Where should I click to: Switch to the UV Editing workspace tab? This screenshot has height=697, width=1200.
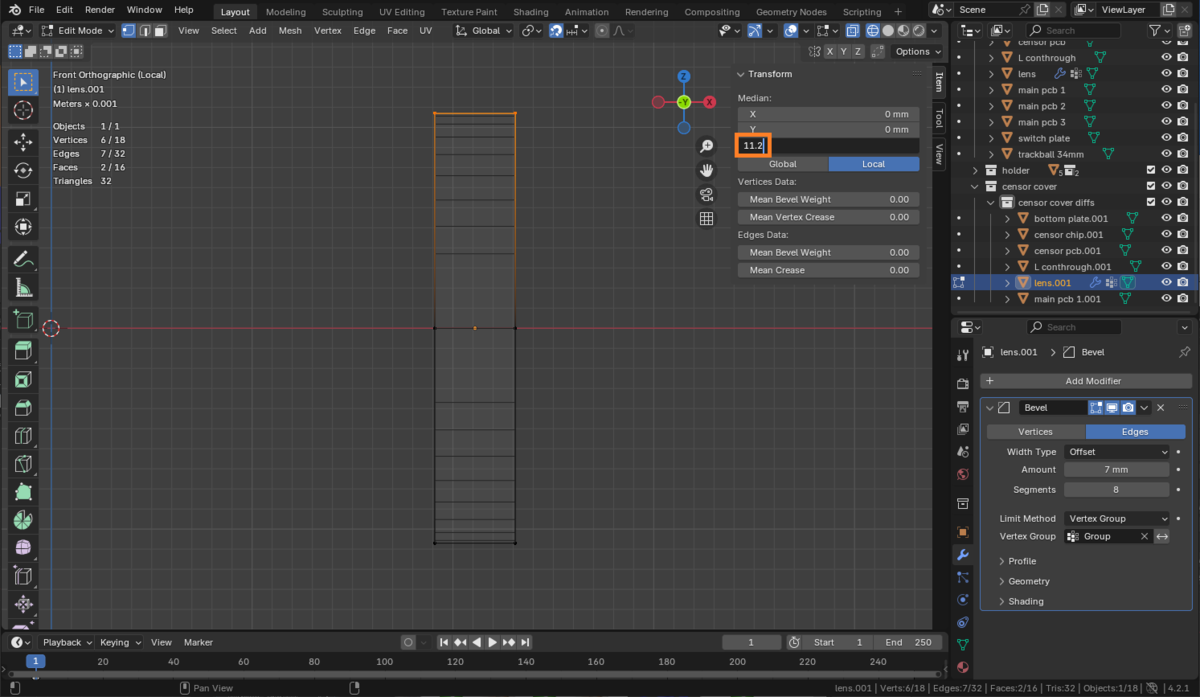pyautogui.click(x=401, y=12)
